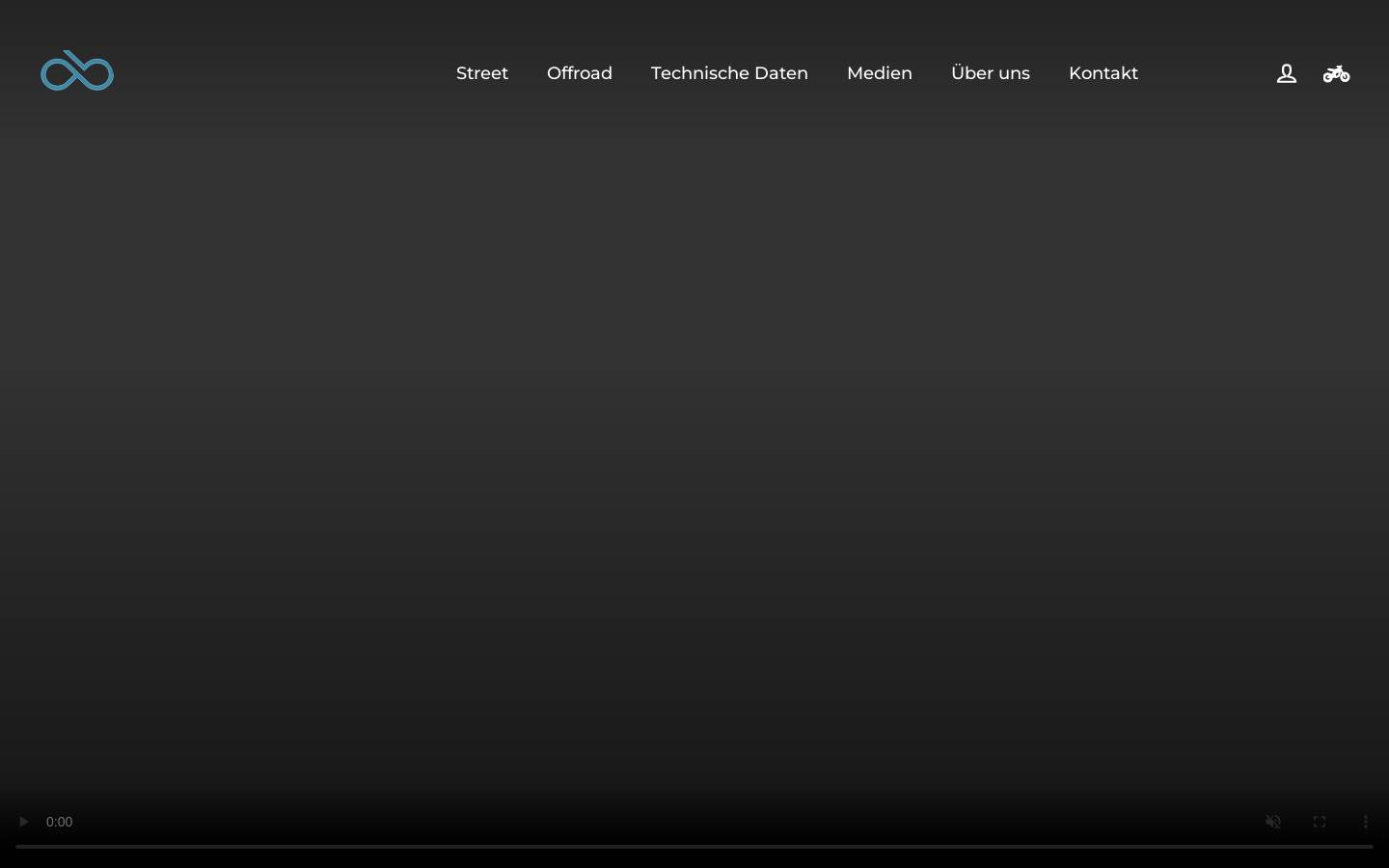Open the Medien menu item

tap(880, 73)
